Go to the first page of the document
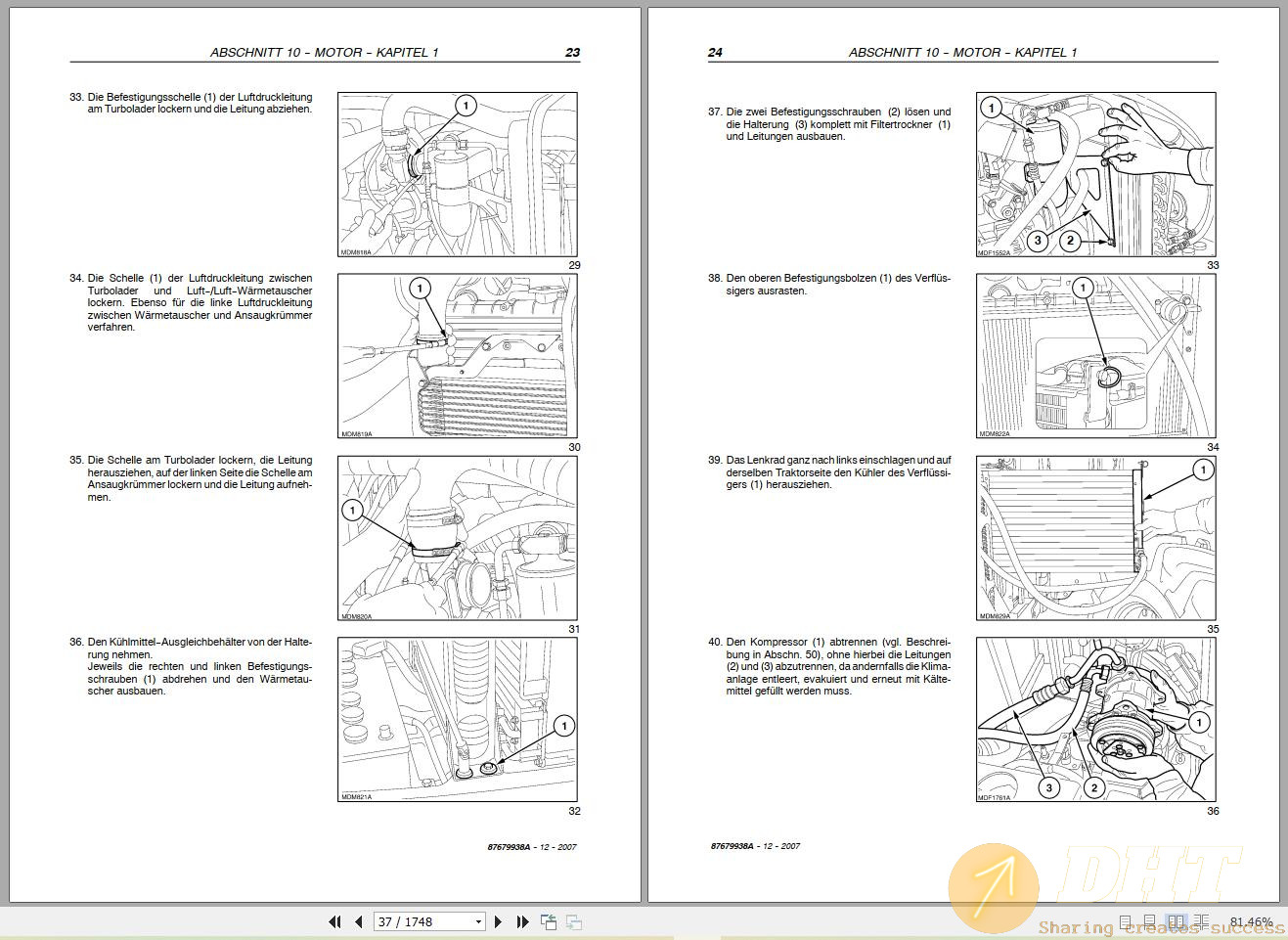This screenshot has height=940, width=1288. [x=334, y=921]
